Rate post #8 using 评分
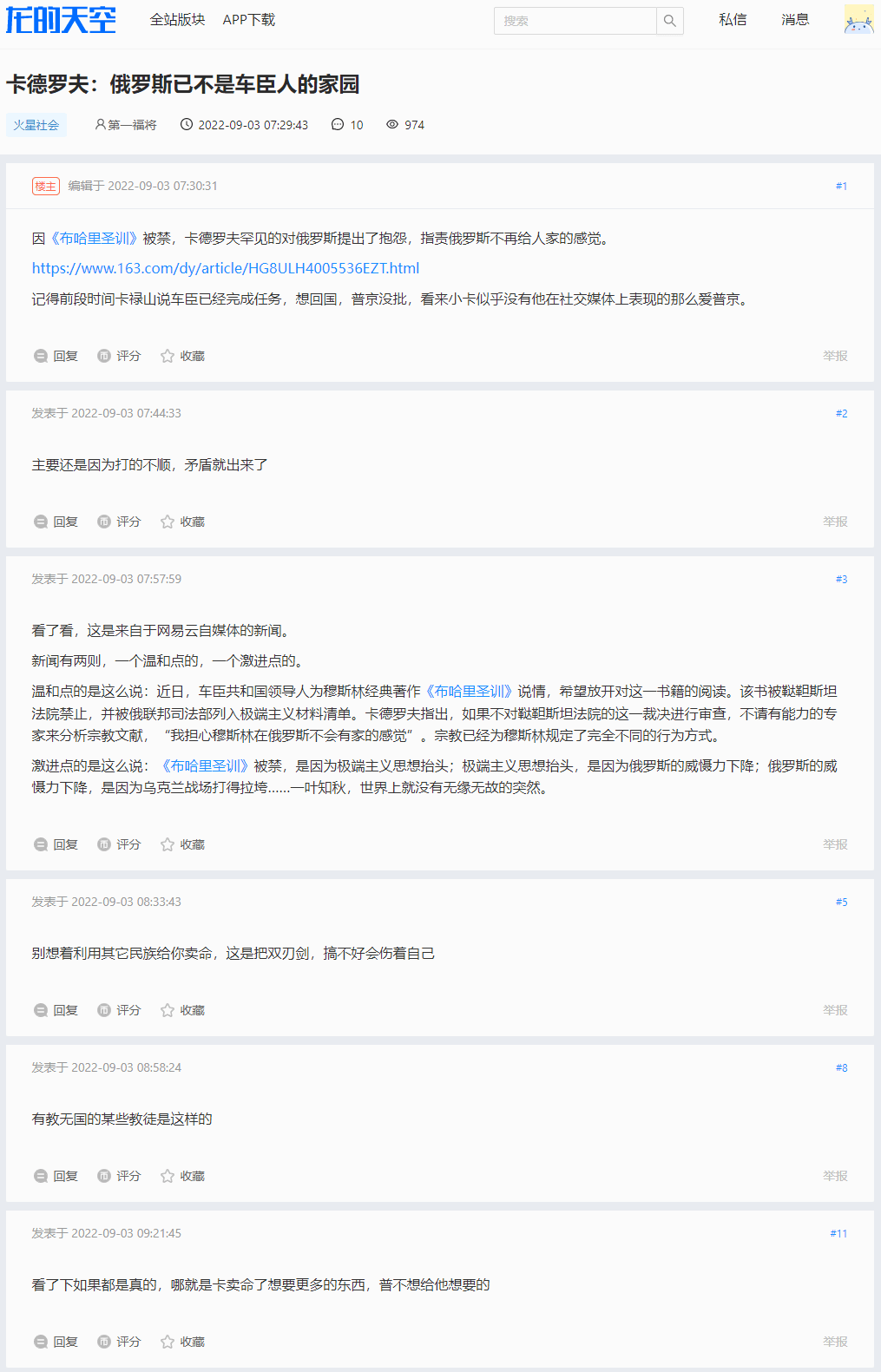The height and width of the screenshot is (1372, 881). pos(119,1176)
